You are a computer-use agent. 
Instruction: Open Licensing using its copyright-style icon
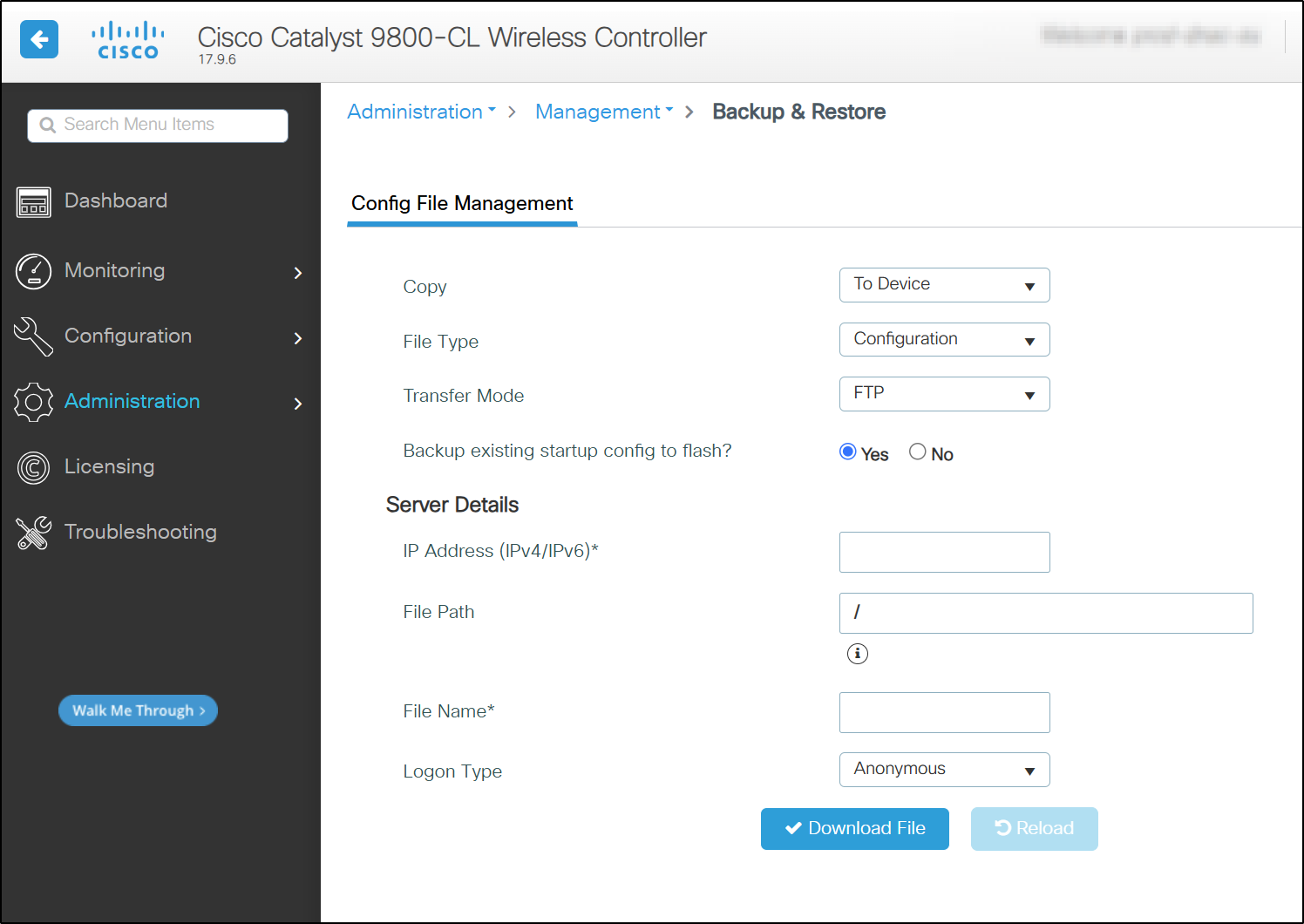(33, 467)
